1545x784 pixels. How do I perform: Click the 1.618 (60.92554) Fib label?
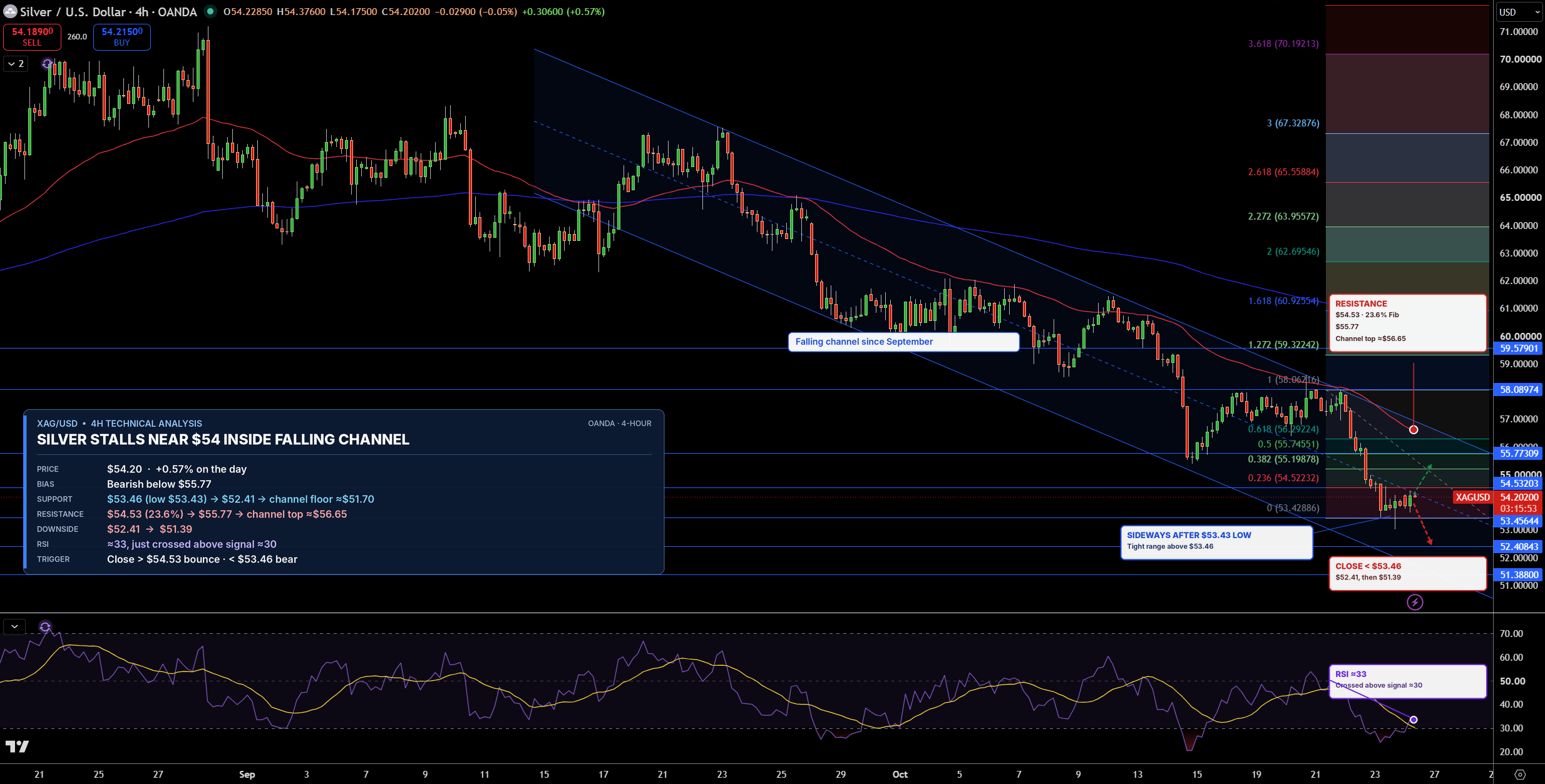tap(1283, 301)
